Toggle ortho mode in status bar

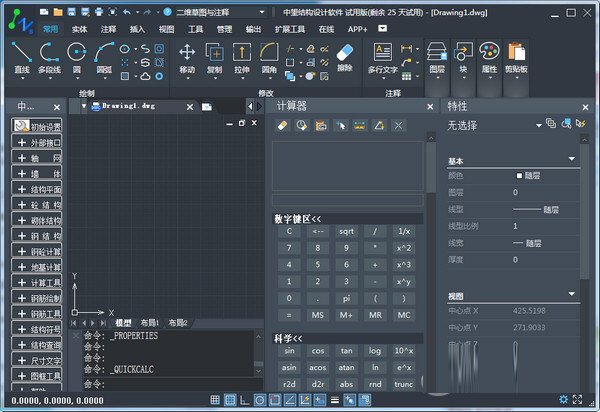point(245,401)
